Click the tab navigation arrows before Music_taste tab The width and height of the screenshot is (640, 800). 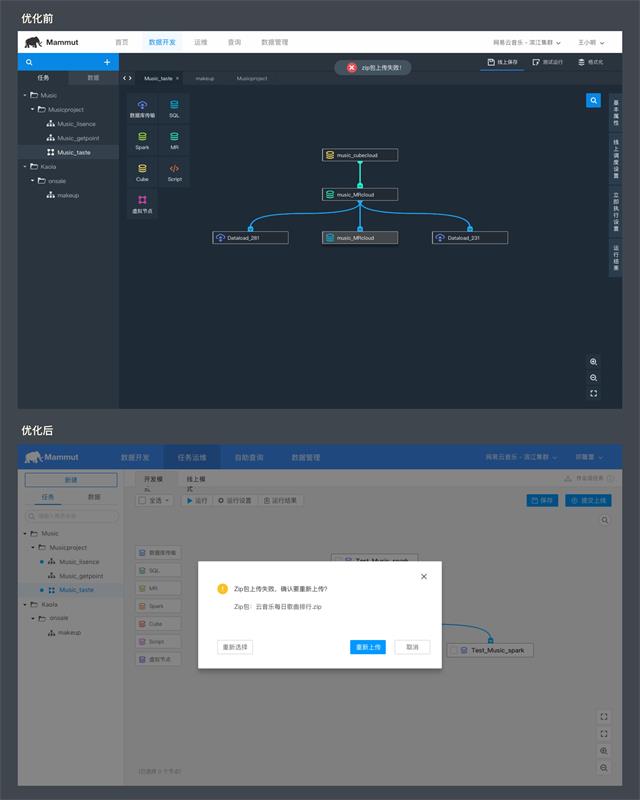click(x=127, y=78)
